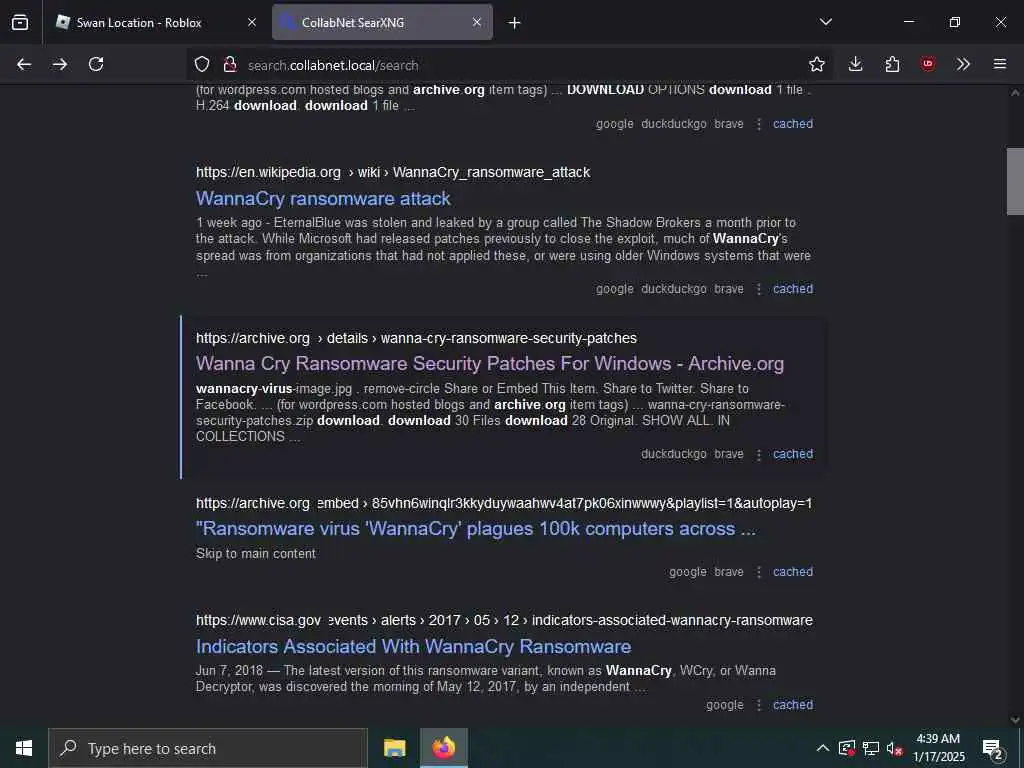Expand options dots on 'plagues 100k' result

click(759, 571)
